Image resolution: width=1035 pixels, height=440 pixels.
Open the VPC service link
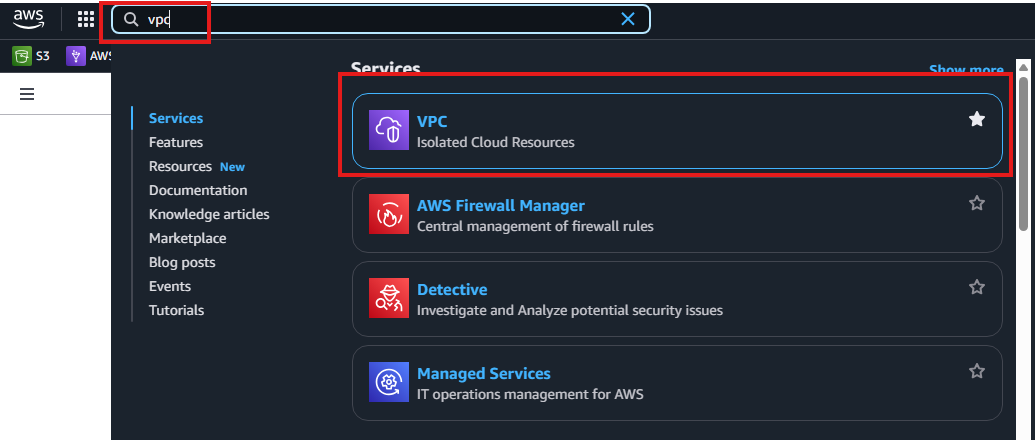(x=432, y=121)
